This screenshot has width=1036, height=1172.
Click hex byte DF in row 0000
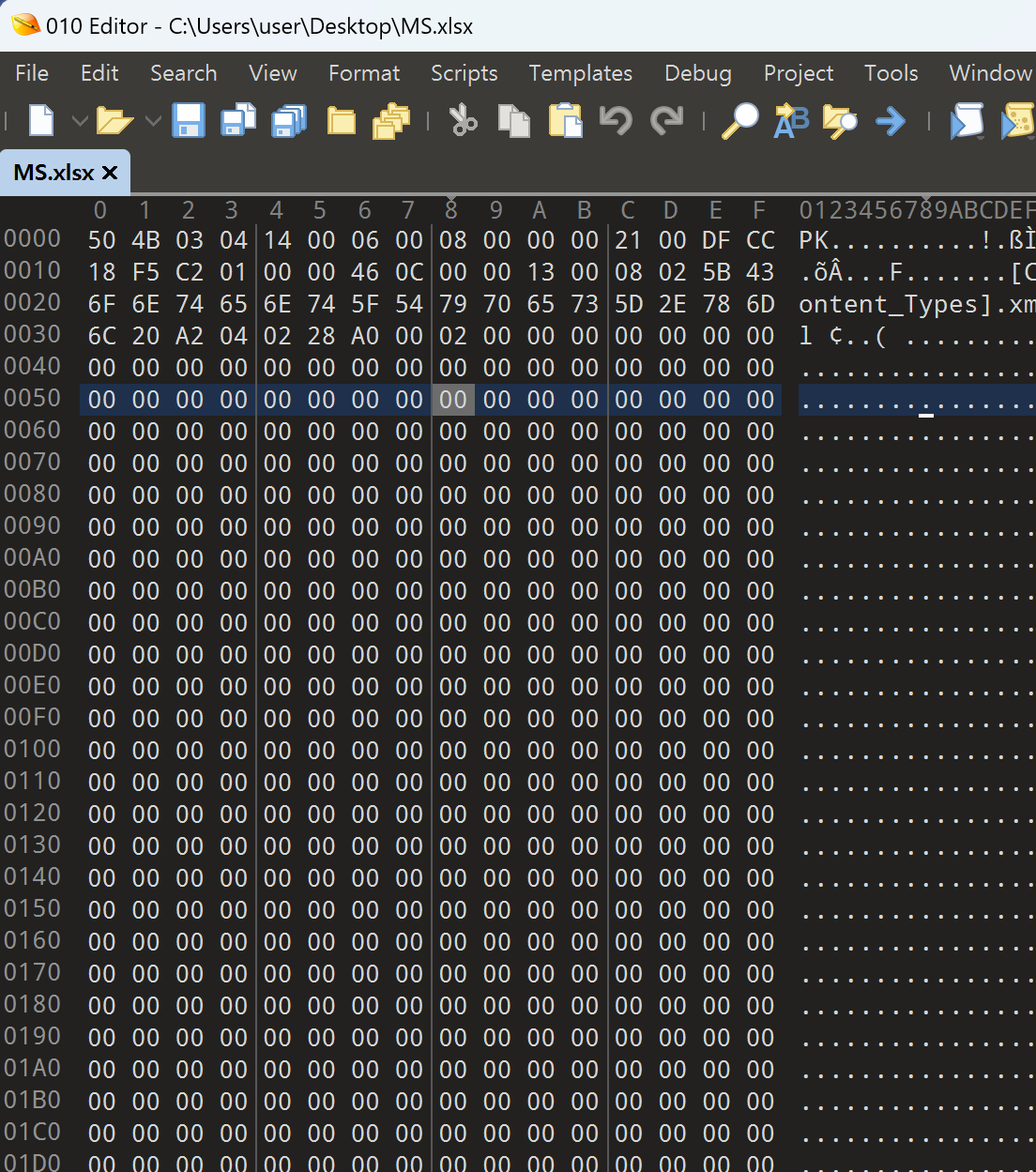click(716, 240)
